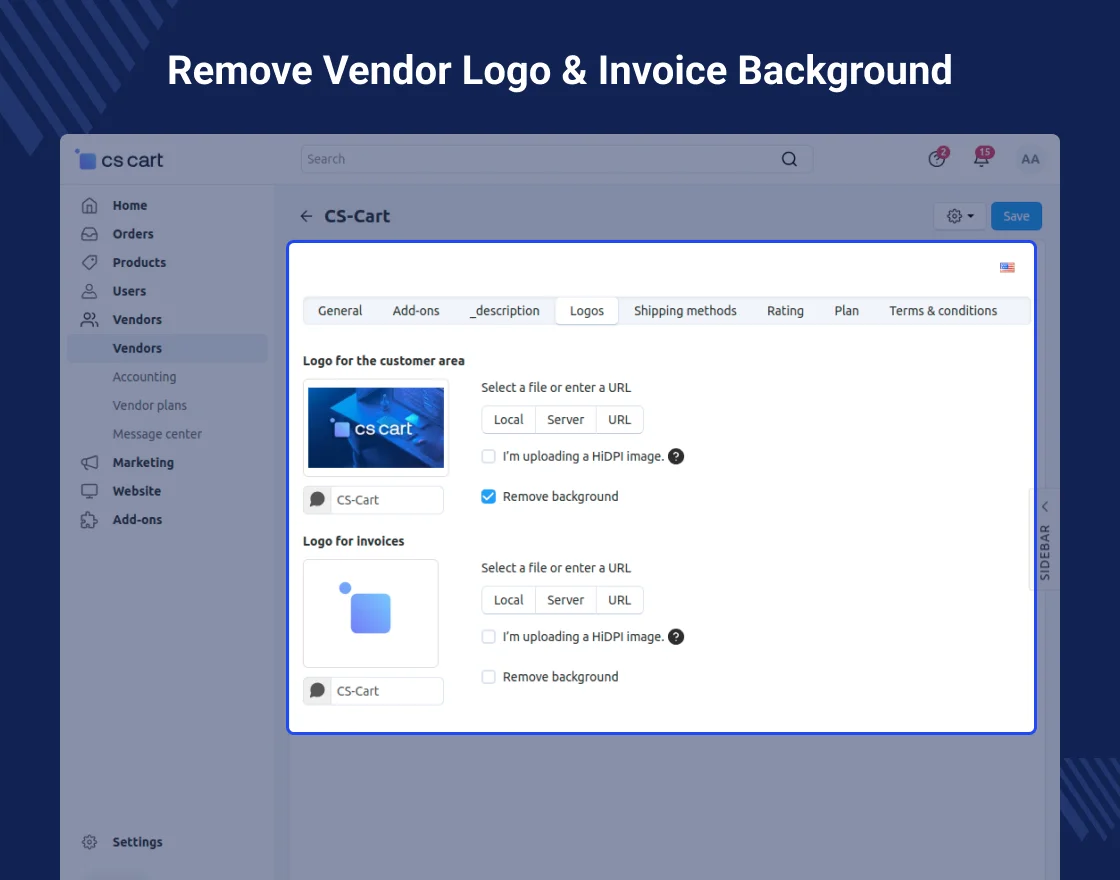Choose Local upload for customer area logo
Viewport: 1120px width, 880px height.
[508, 419]
